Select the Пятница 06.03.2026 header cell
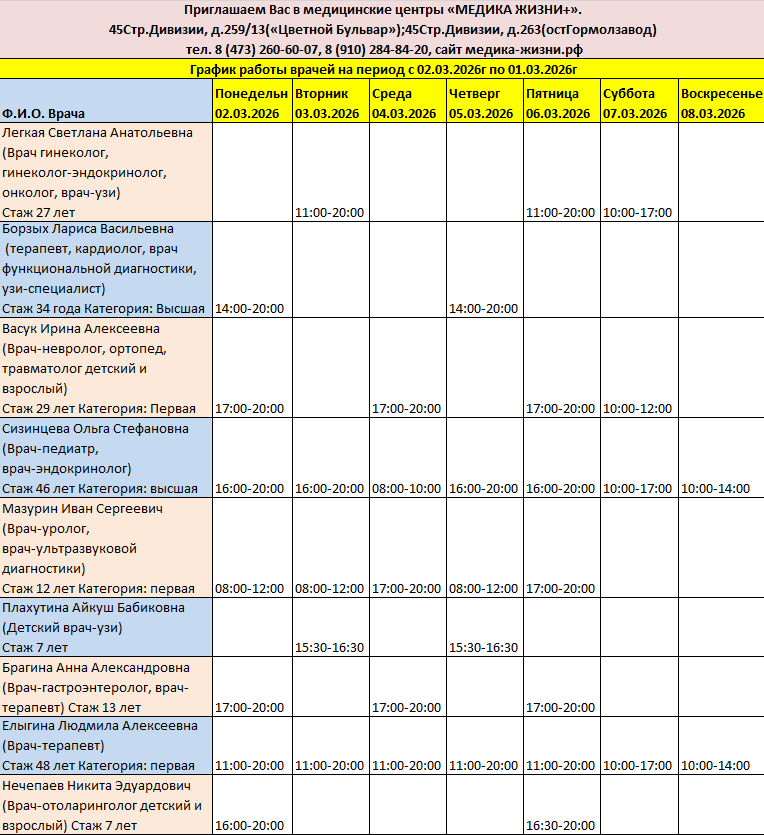Image resolution: width=764 pixels, height=835 pixels. tap(561, 102)
